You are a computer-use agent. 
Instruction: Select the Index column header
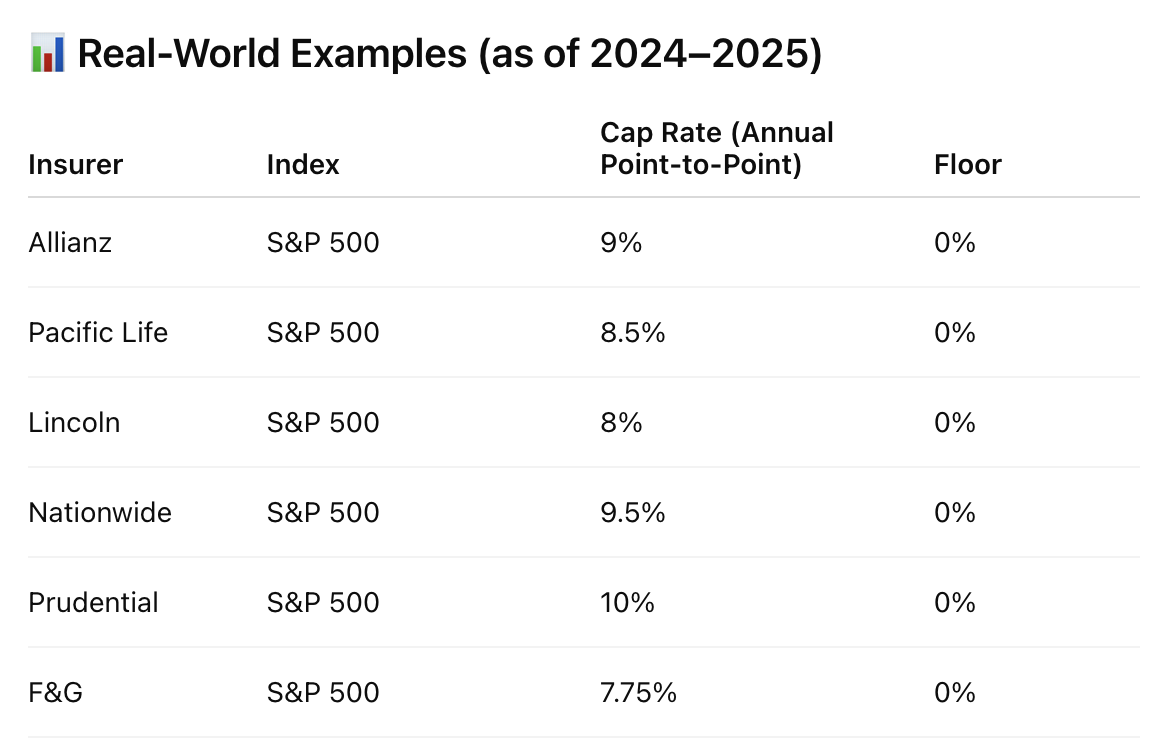(x=303, y=164)
